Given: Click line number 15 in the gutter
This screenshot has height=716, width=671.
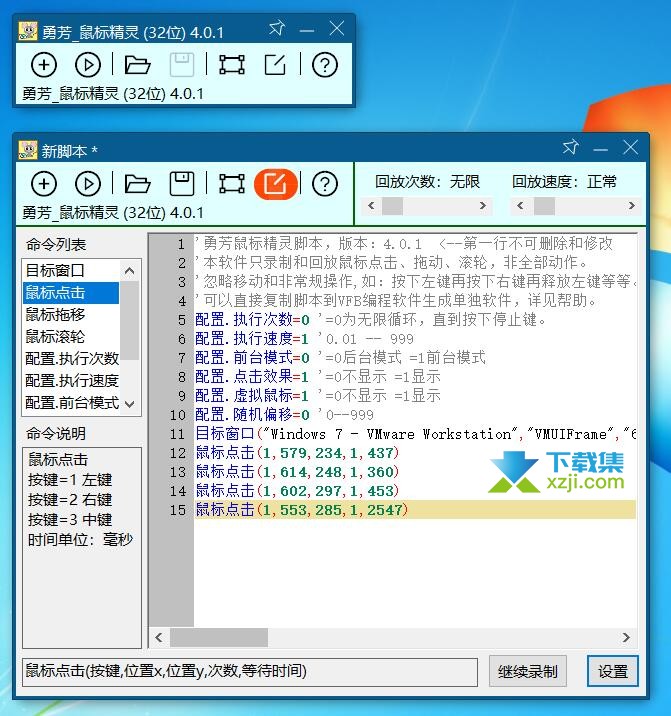Looking at the screenshot, I should point(178,510).
